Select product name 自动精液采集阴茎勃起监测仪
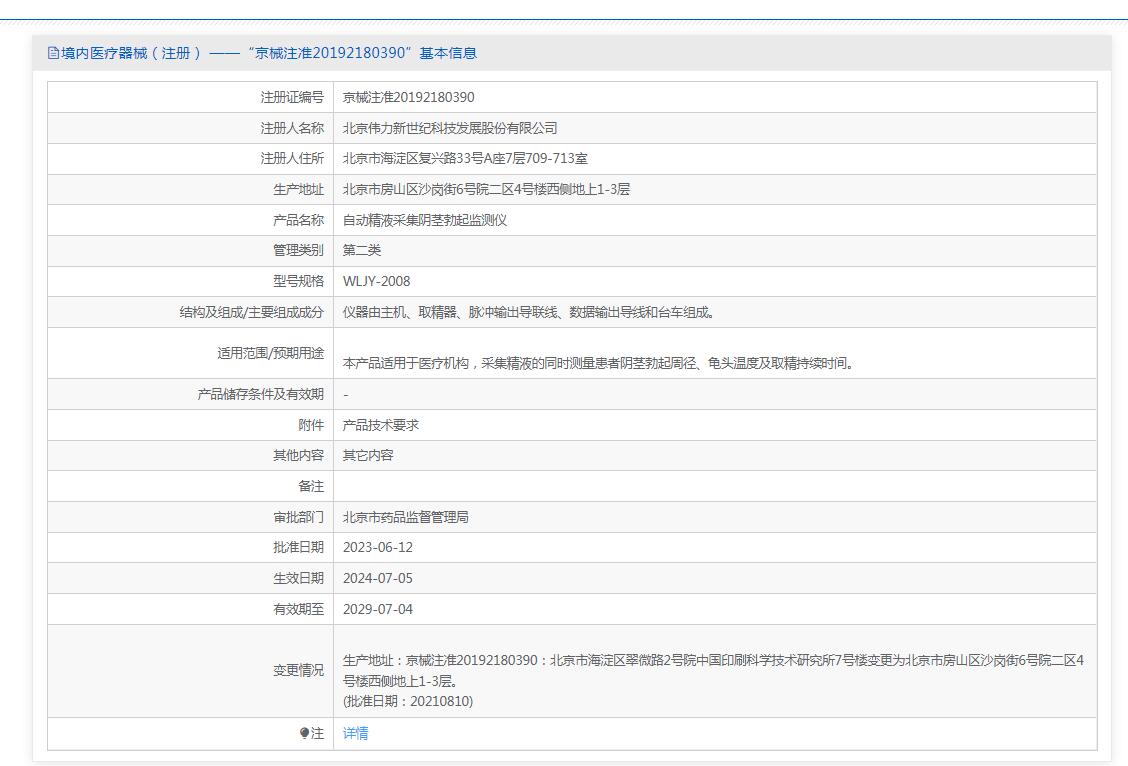The image size is (1128, 766). (x=425, y=220)
